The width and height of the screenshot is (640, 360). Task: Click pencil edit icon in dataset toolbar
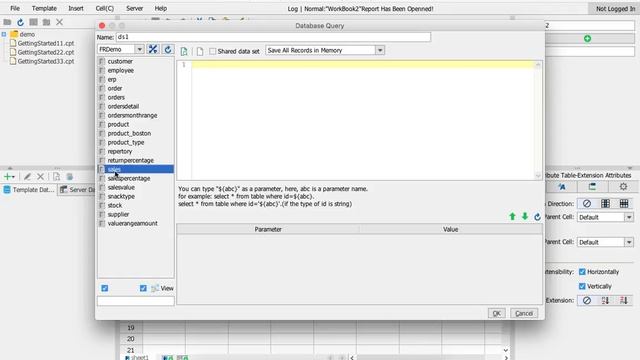tap(27, 177)
